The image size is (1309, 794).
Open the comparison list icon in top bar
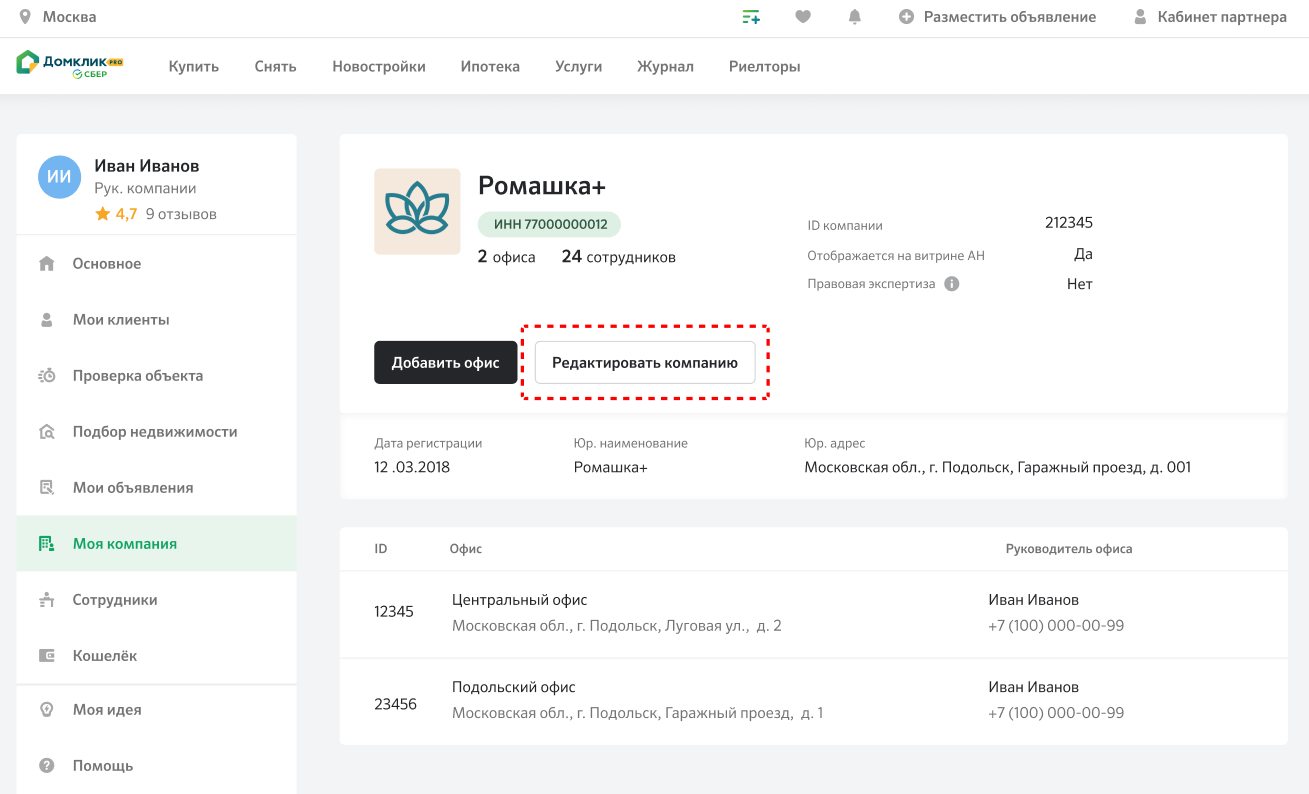(751, 17)
